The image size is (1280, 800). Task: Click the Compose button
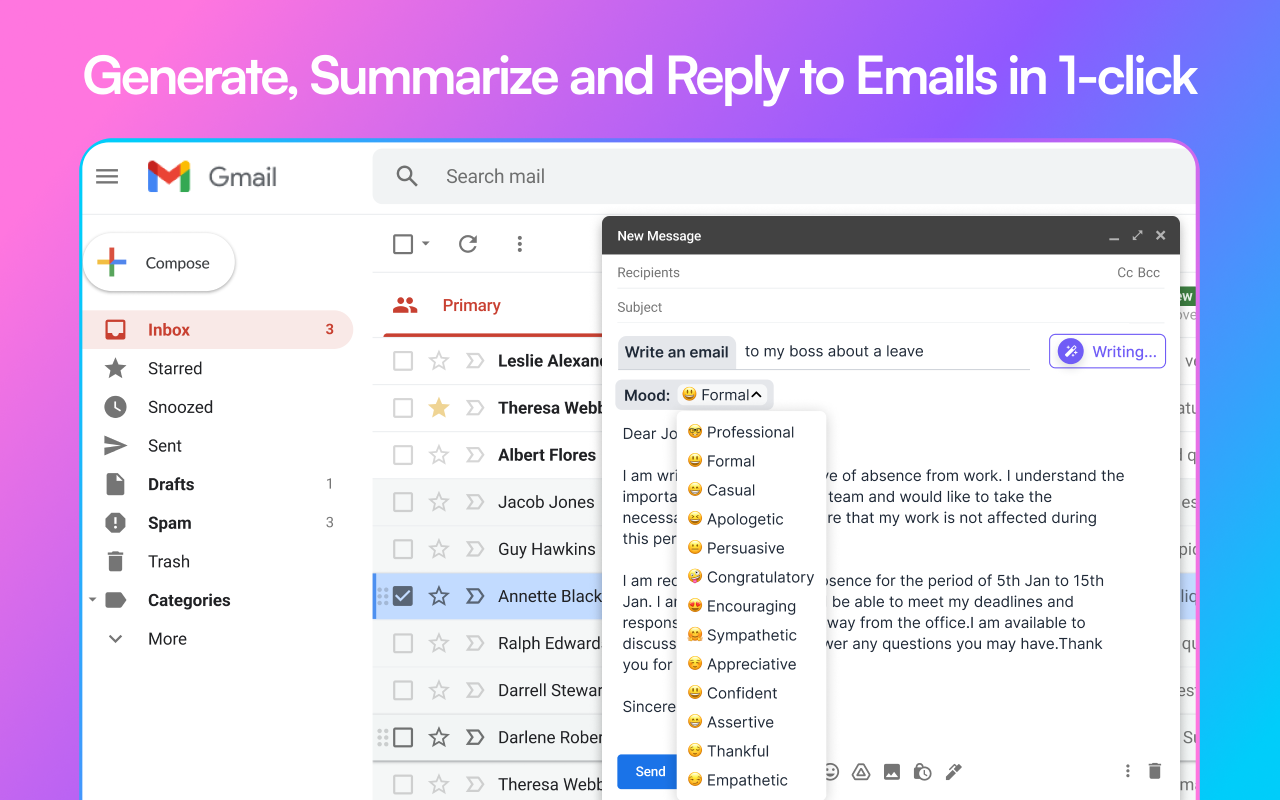click(159, 262)
